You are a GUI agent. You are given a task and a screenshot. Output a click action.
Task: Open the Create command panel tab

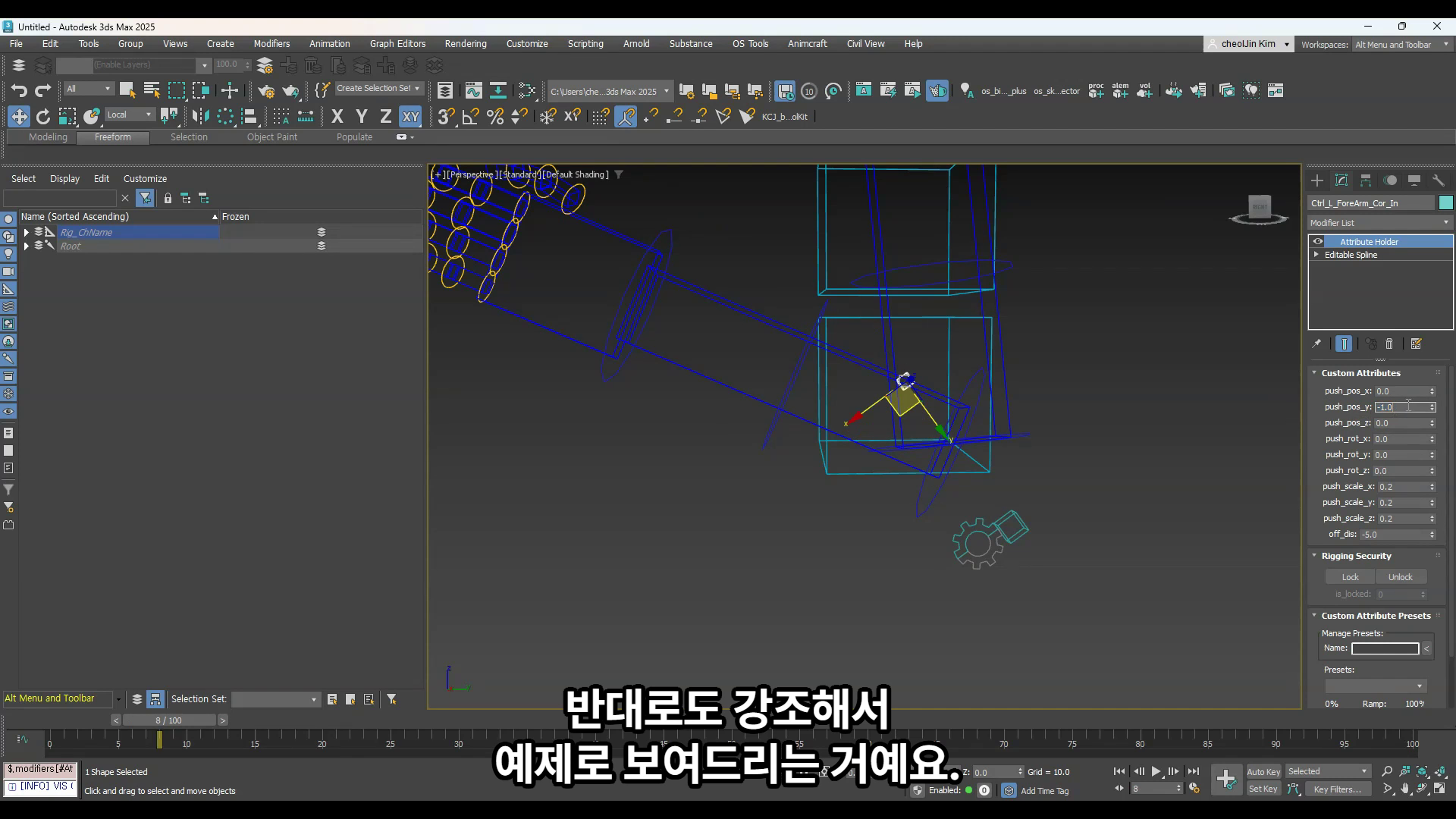pyautogui.click(x=1317, y=180)
